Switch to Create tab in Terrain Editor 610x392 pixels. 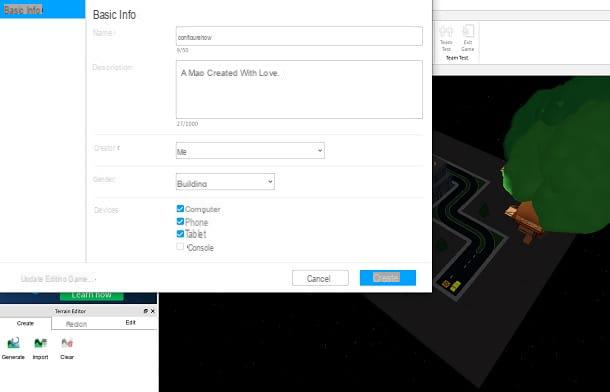[25, 324]
